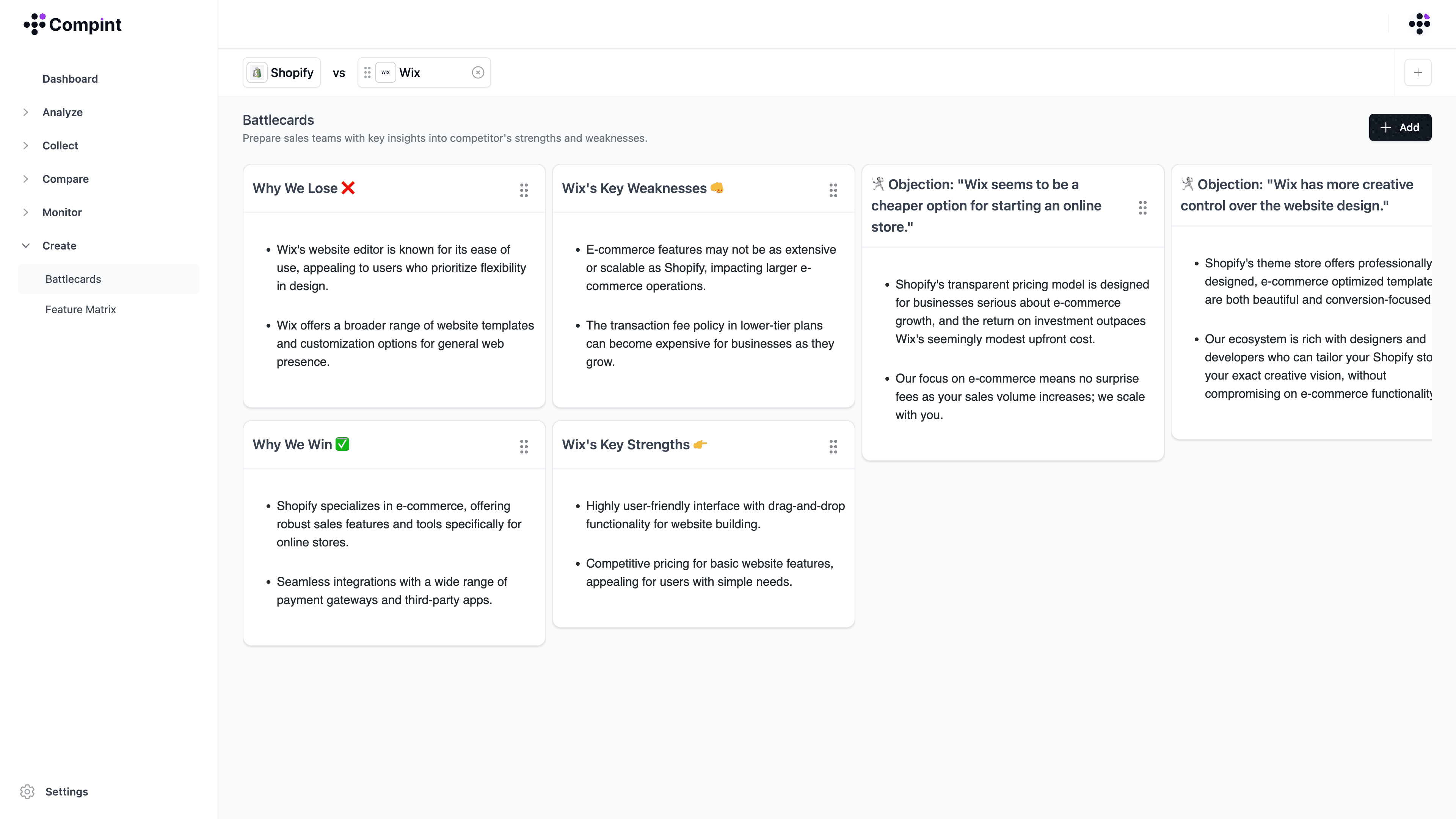Click the 'Wix has more creative control' title
The height and width of the screenshot is (819, 1456).
coord(1297,195)
